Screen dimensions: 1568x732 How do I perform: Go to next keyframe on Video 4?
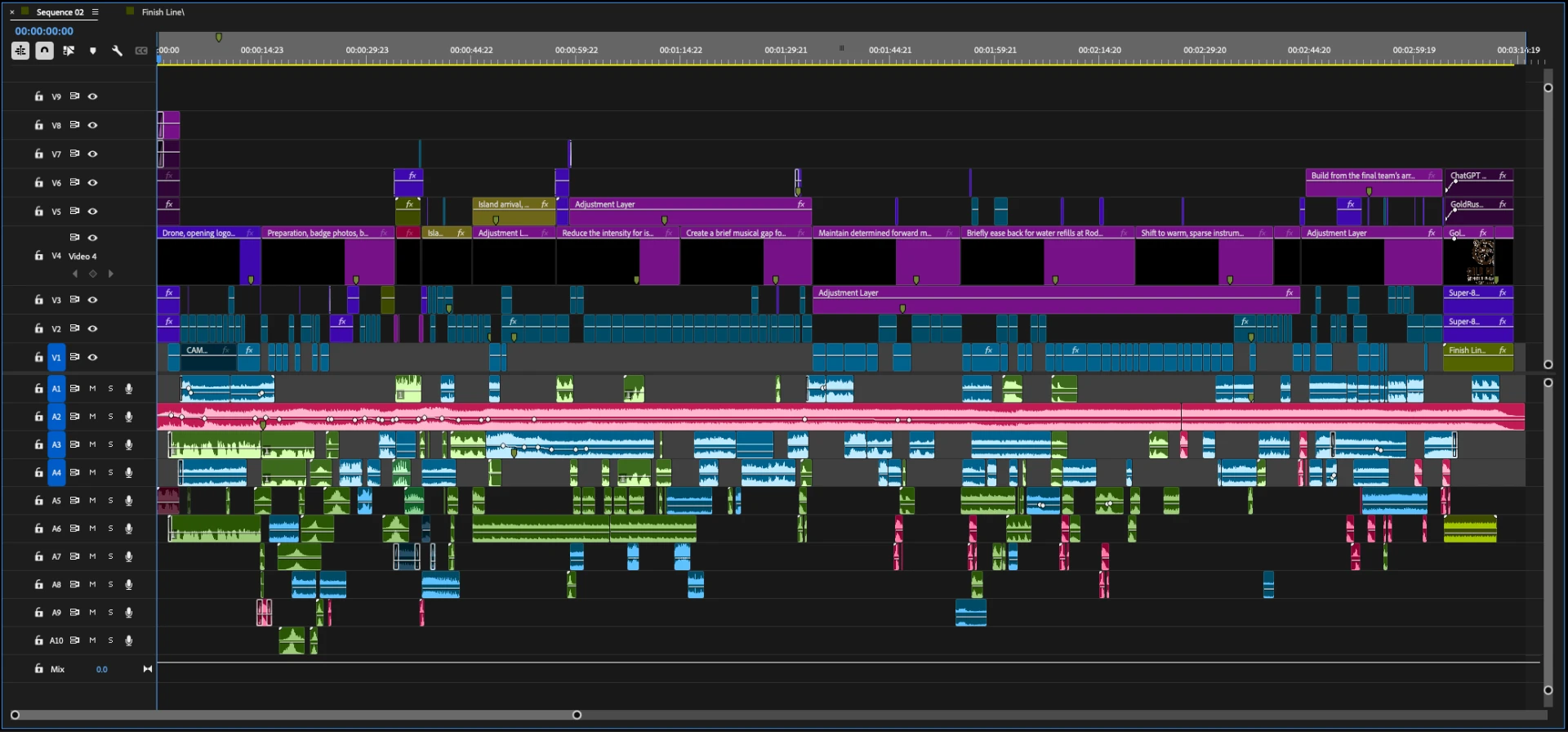pos(111,274)
